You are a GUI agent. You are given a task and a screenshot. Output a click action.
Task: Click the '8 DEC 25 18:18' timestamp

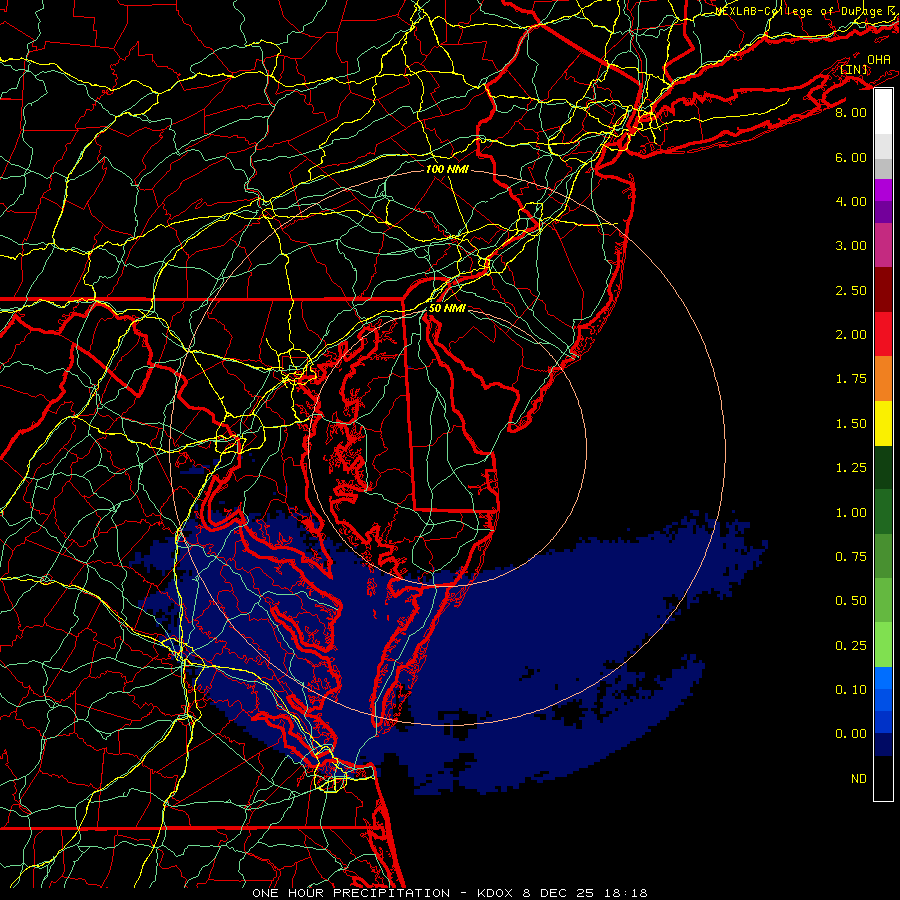pos(585,893)
